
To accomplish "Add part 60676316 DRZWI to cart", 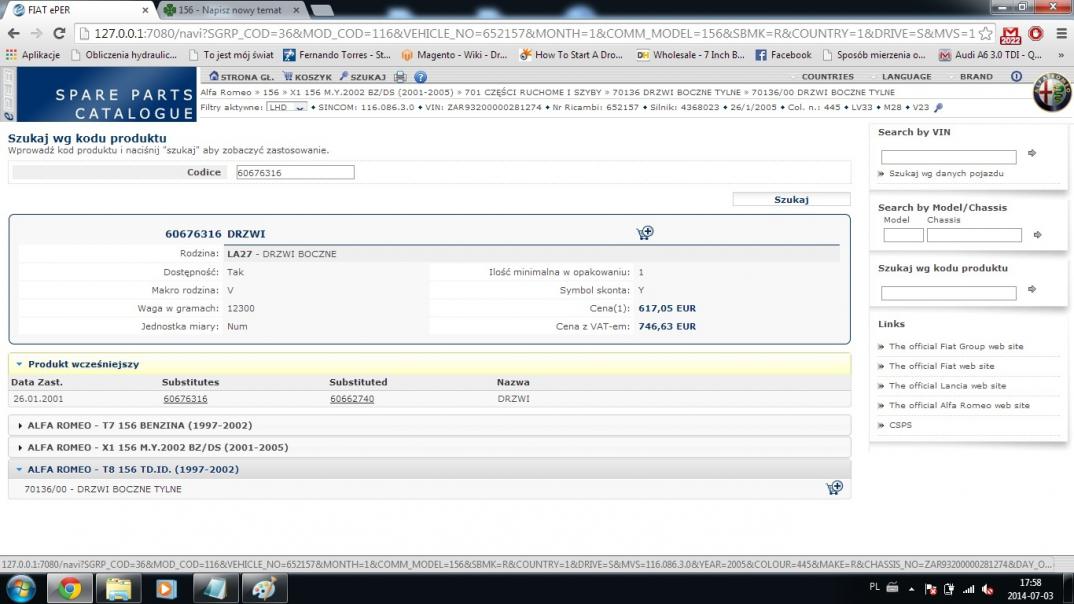I will [x=645, y=233].
